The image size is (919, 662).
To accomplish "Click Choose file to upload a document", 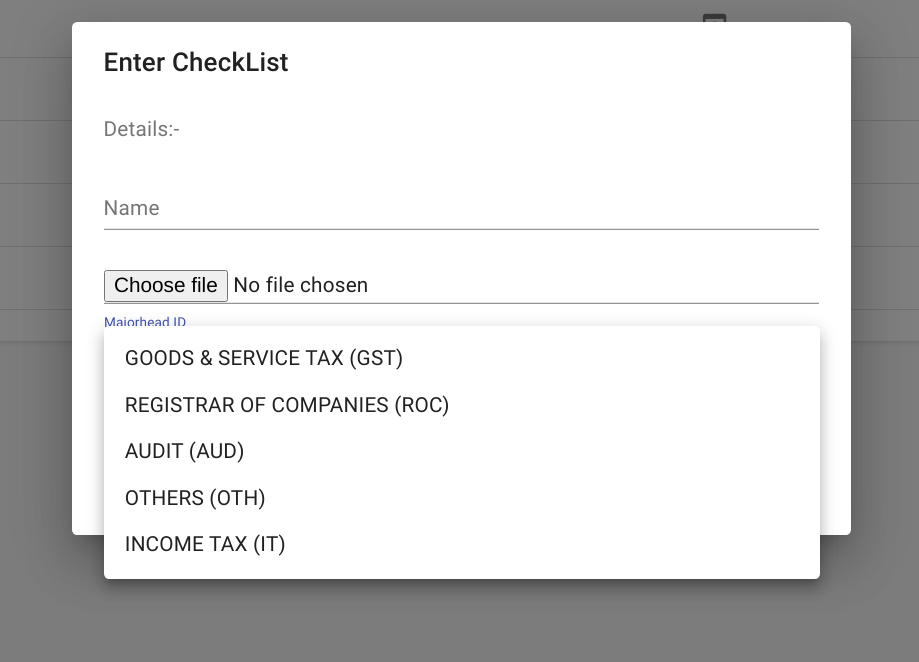I will (166, 285).
